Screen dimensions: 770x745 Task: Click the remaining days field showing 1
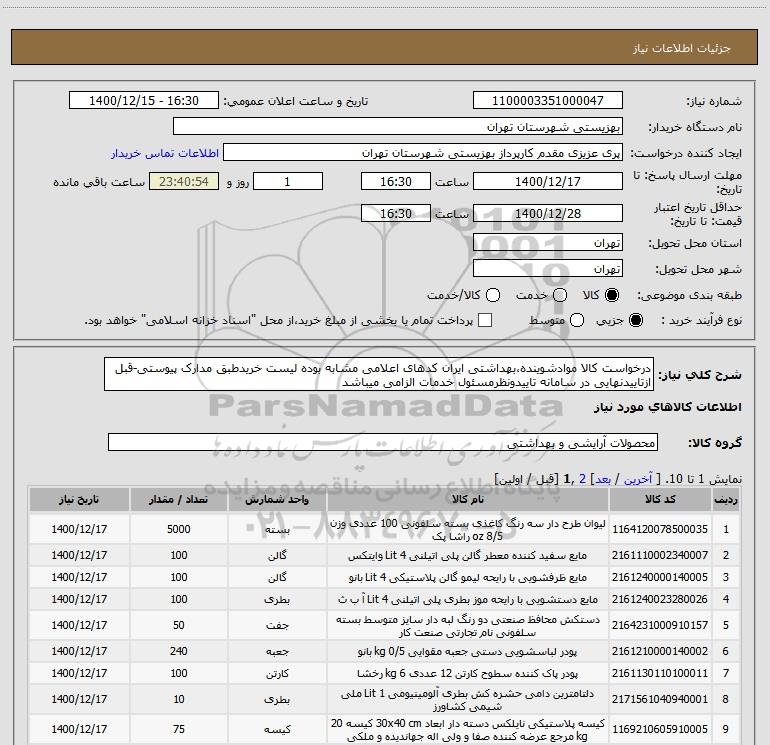(x=288, y=181)
